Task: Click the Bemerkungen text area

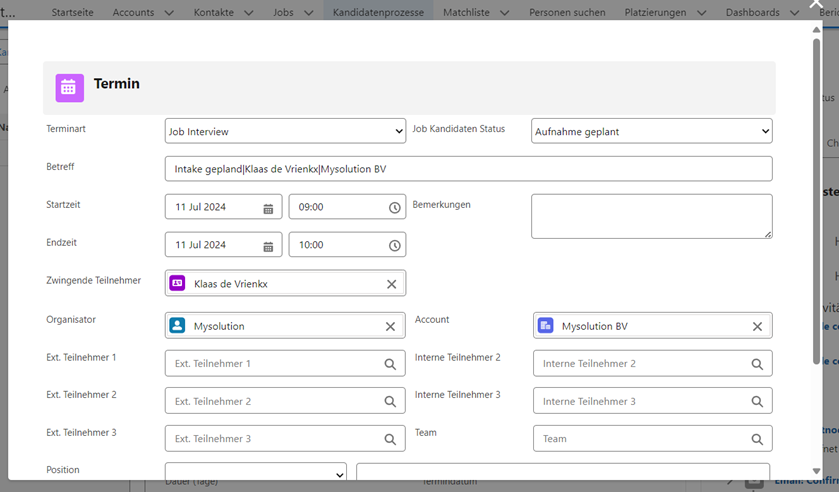Action: [651, 216]
